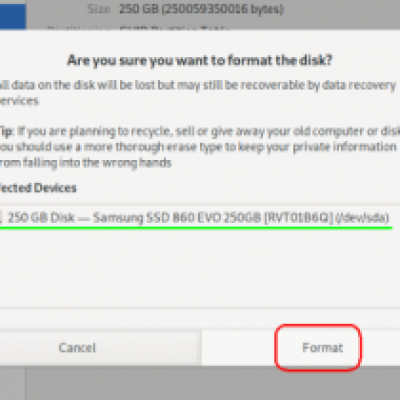Screen dimensions: 400x400
Task: Click the Tip label in bold
Action: click(x=7, y=131)
